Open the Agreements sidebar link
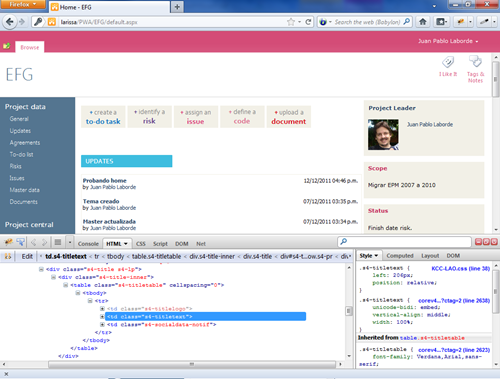 [25, 143]
